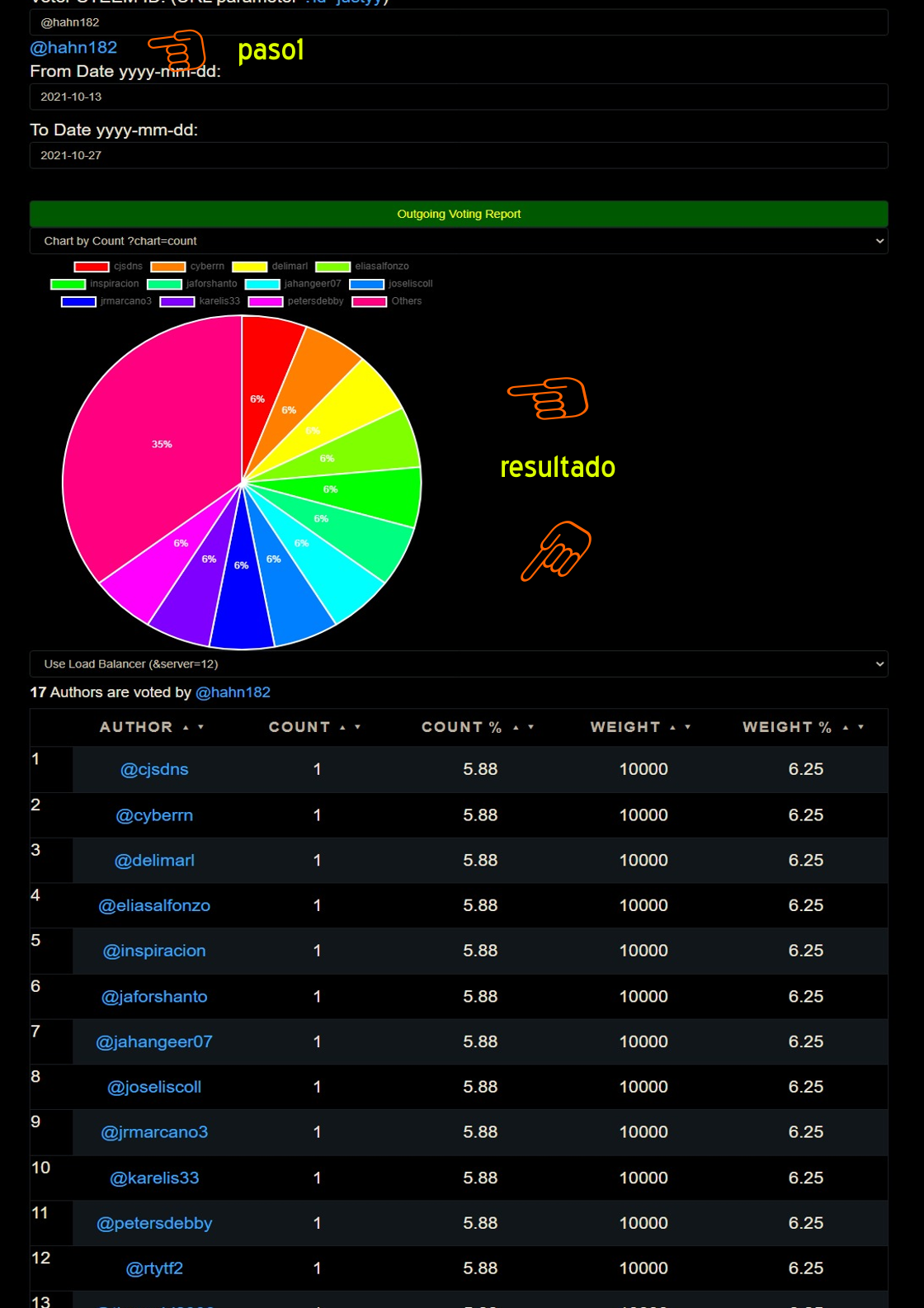
Task: Toggle the orange cyberrn legend swatch
Action: pyautogui.click(x=167, y=267)
